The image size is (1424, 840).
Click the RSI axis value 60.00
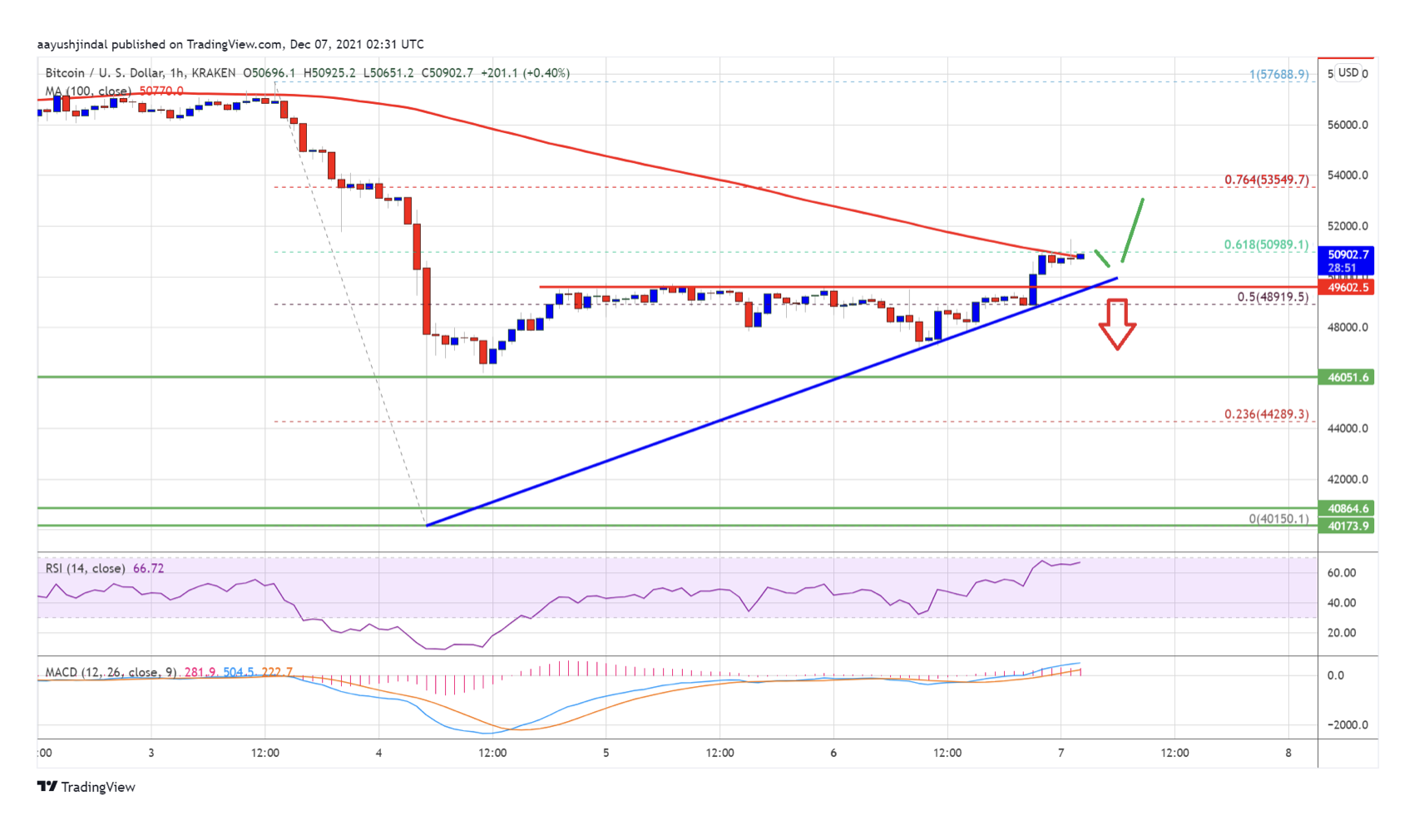pos(1342,572)
